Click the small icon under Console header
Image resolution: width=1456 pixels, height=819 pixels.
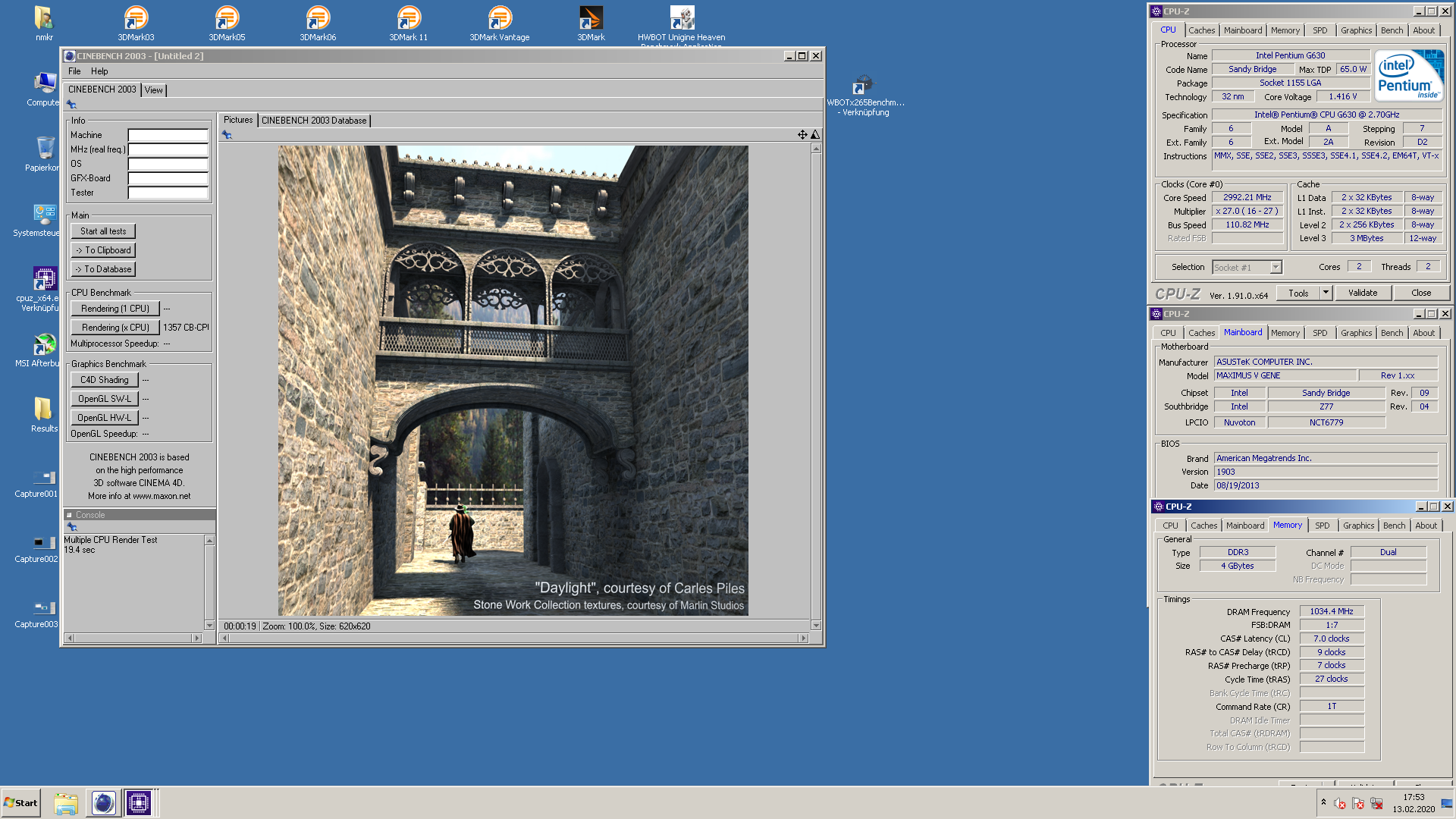click(x=72, y=526)
